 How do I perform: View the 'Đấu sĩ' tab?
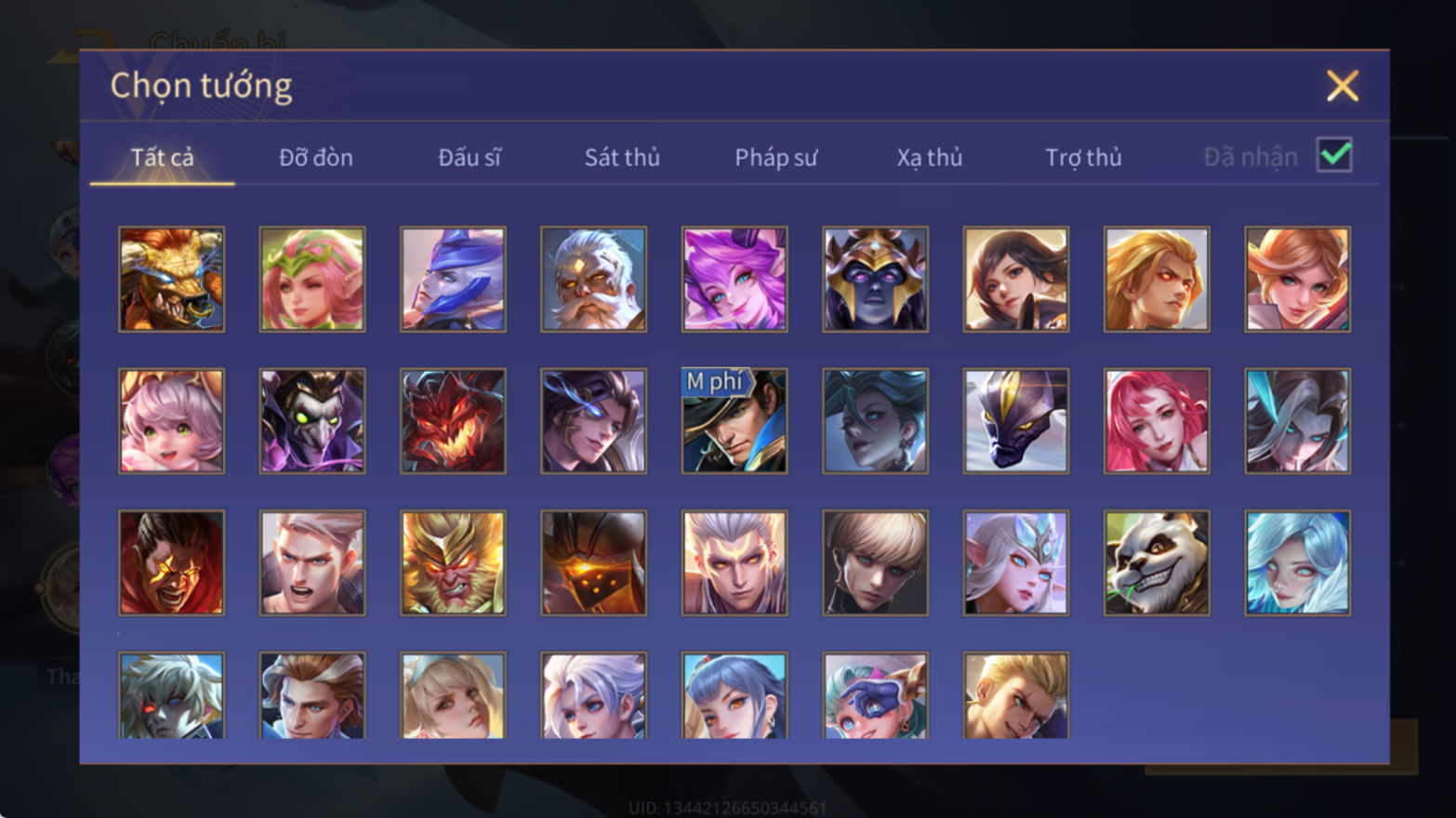[x=470, y=157]
